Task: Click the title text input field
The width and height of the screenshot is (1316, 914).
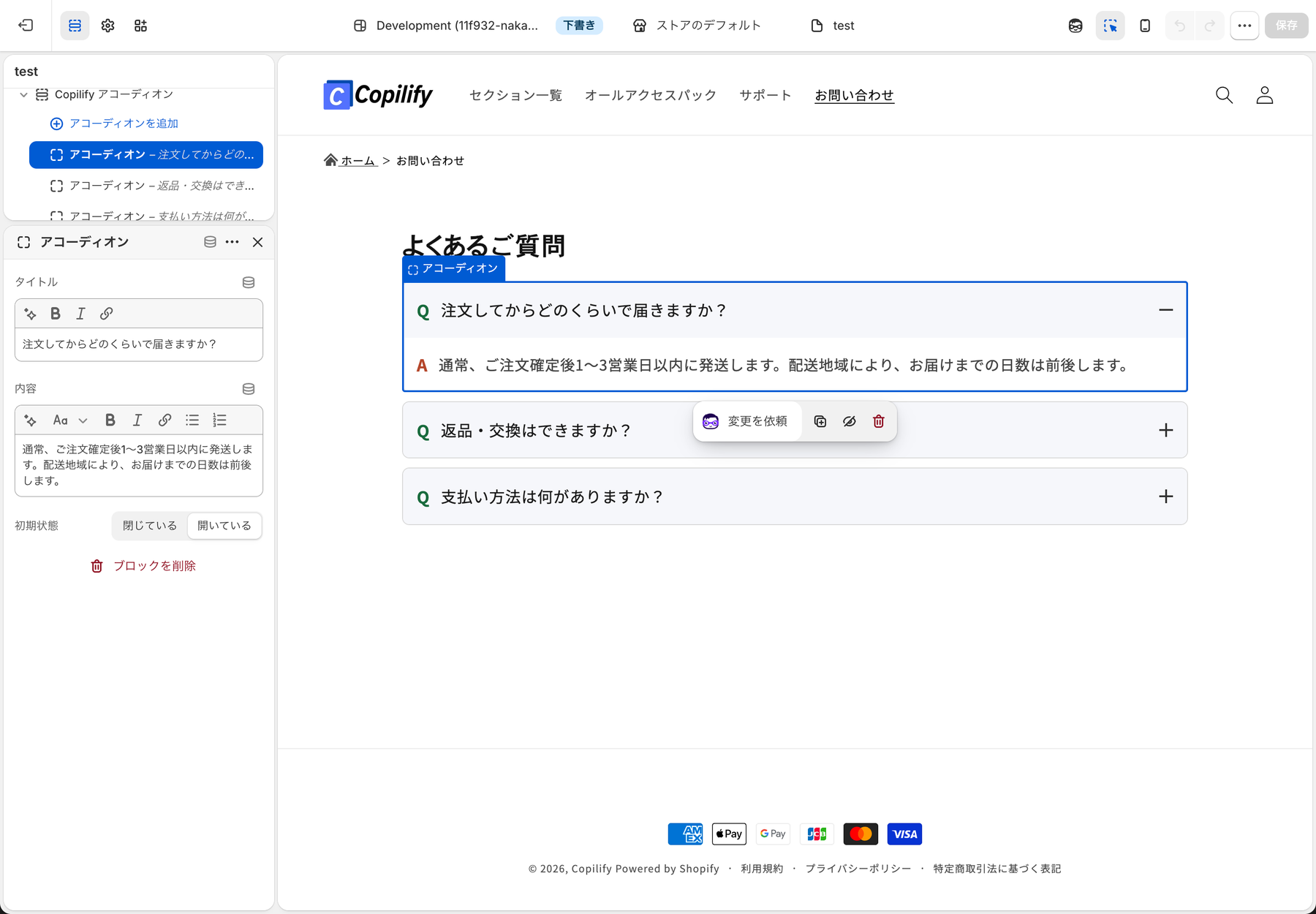Action: (139, 344)
